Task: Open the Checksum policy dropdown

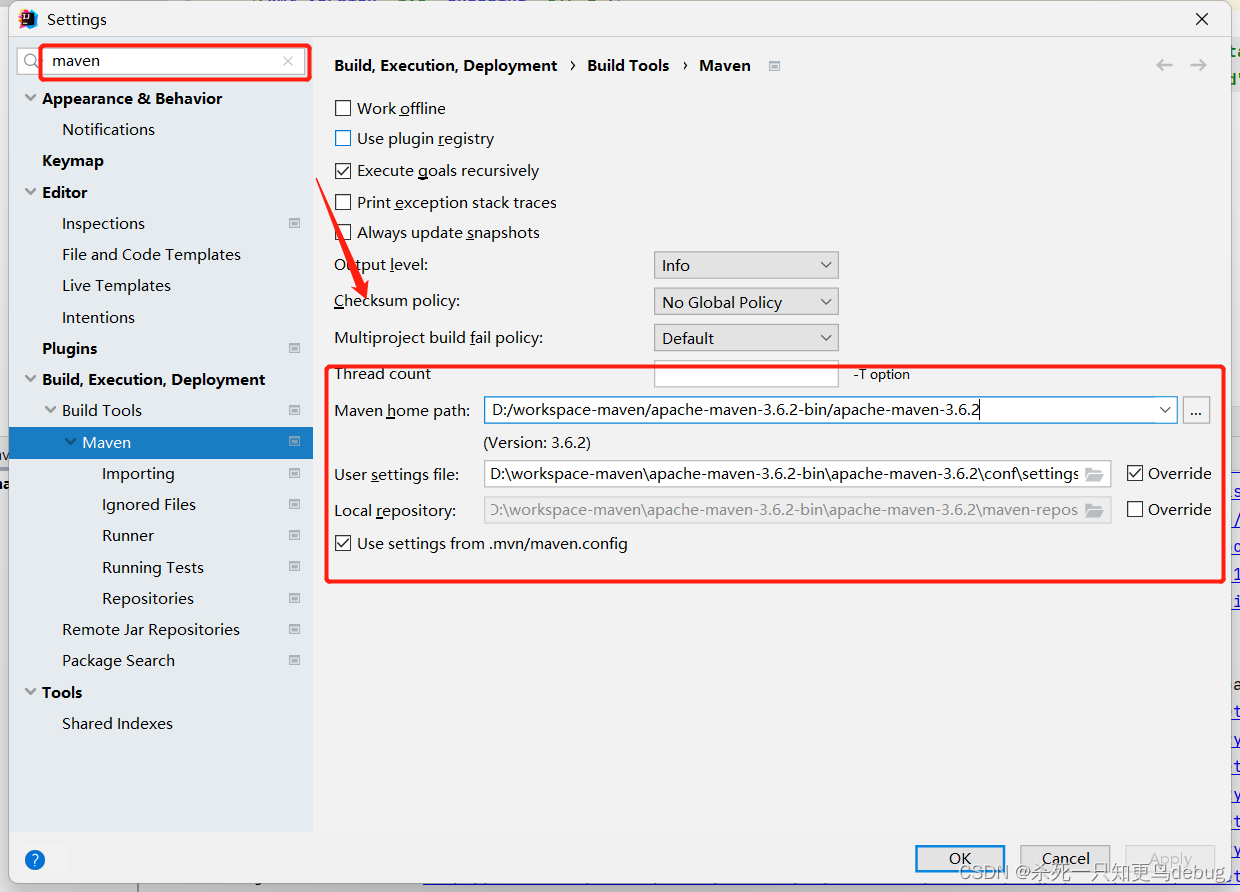Action: (x=746, y=302)
